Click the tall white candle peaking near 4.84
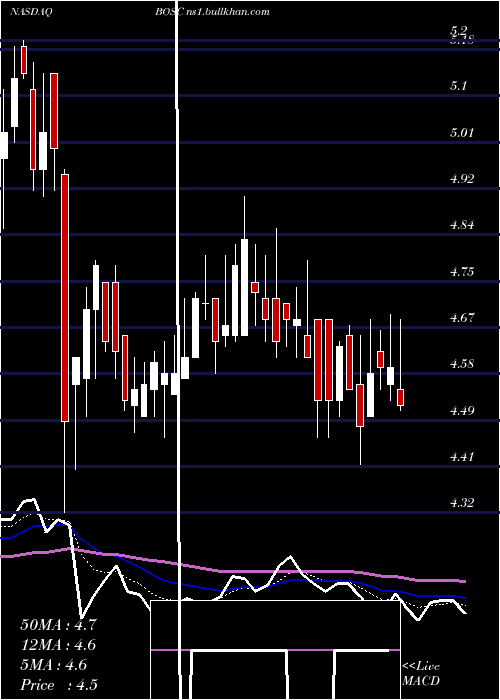This screenshot has width=500, height=700. tap(244, 287)
